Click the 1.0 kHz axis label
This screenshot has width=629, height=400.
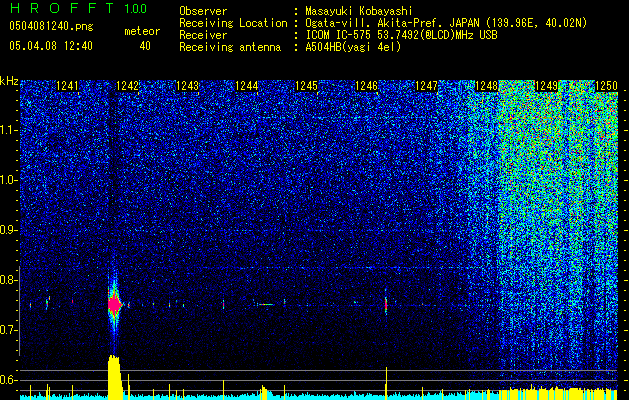click(8, 180)
